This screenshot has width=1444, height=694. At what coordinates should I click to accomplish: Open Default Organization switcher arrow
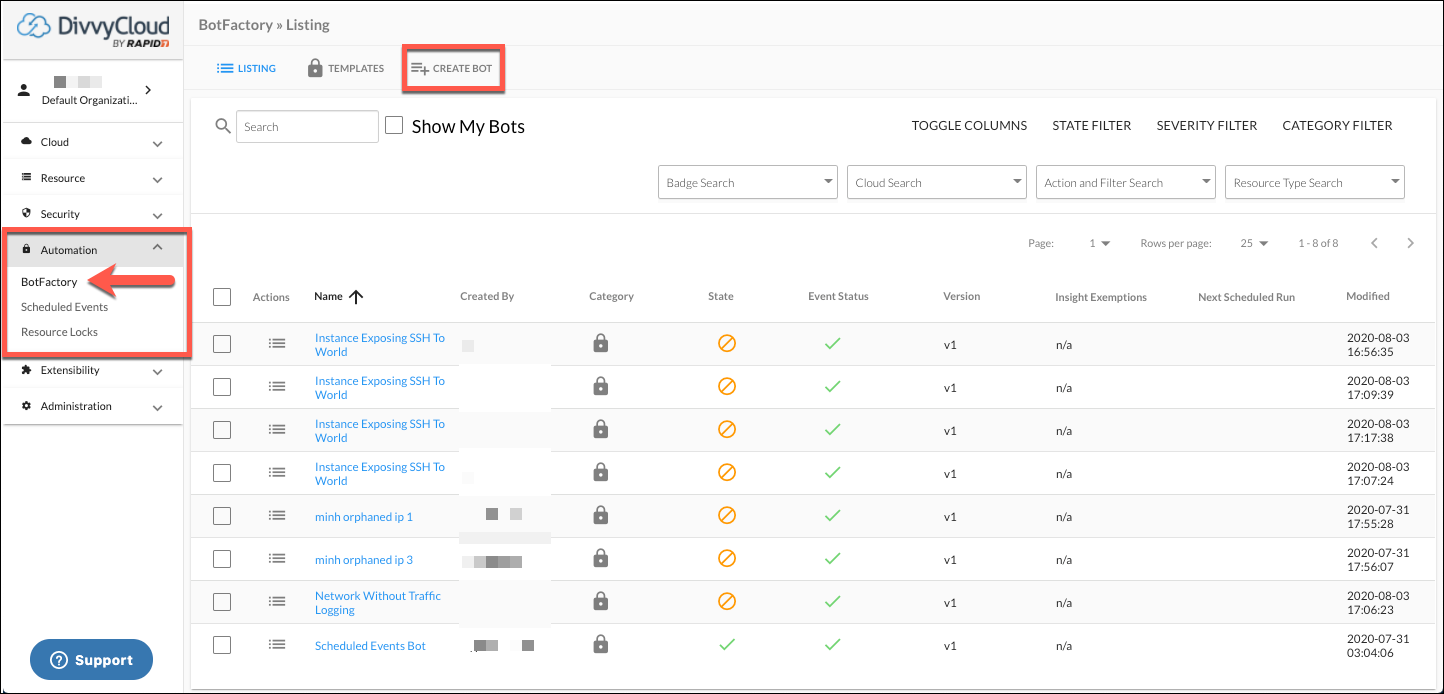point(148,90)
